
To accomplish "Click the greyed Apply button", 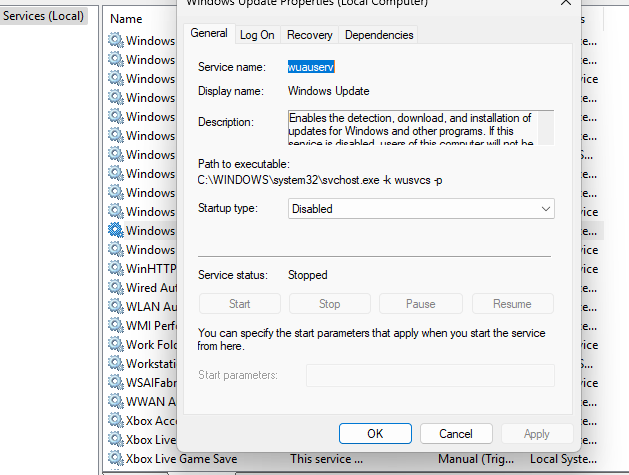I will (x=537, y=434).
